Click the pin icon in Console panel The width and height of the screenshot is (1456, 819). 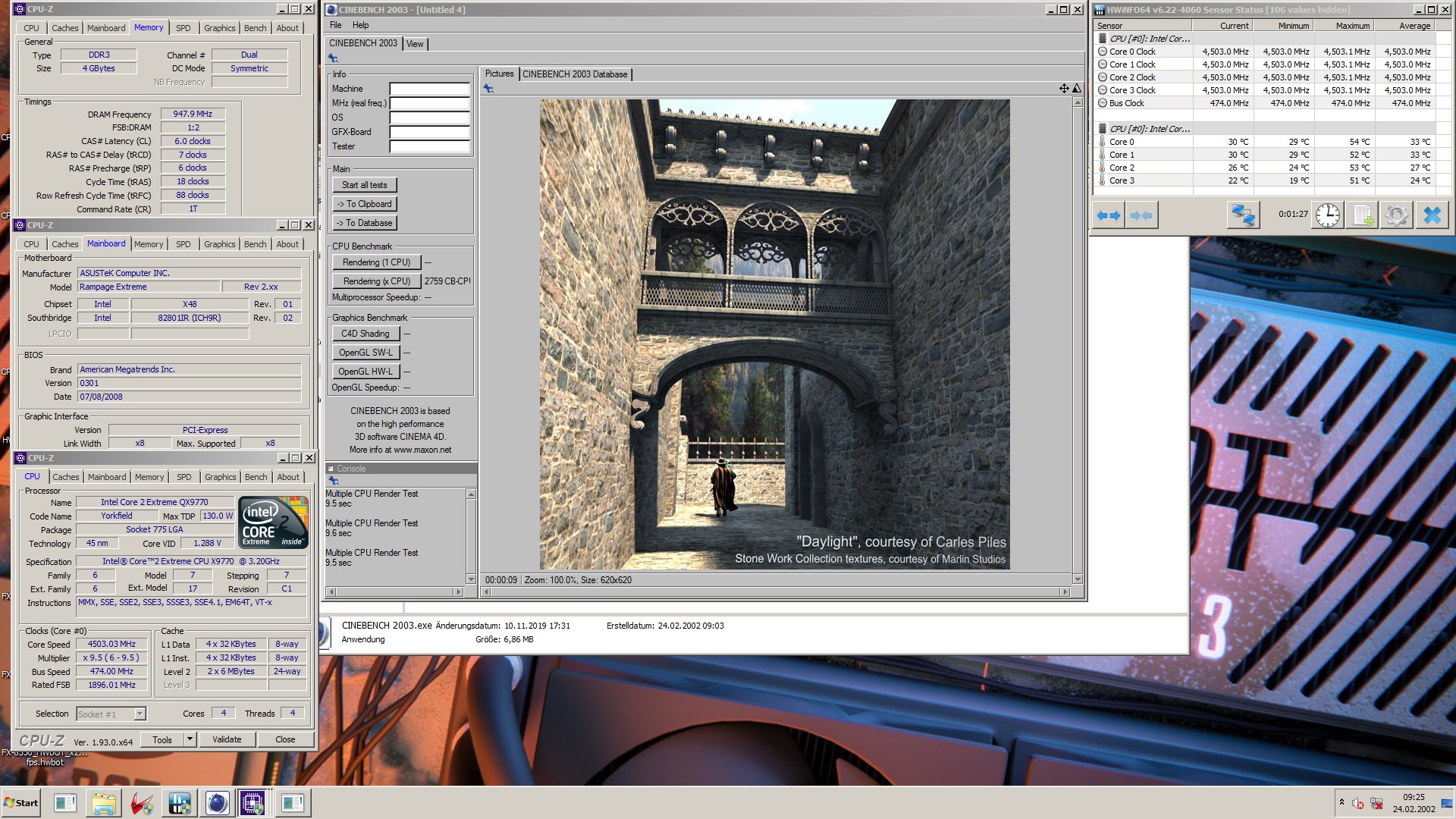coord(333,481)
